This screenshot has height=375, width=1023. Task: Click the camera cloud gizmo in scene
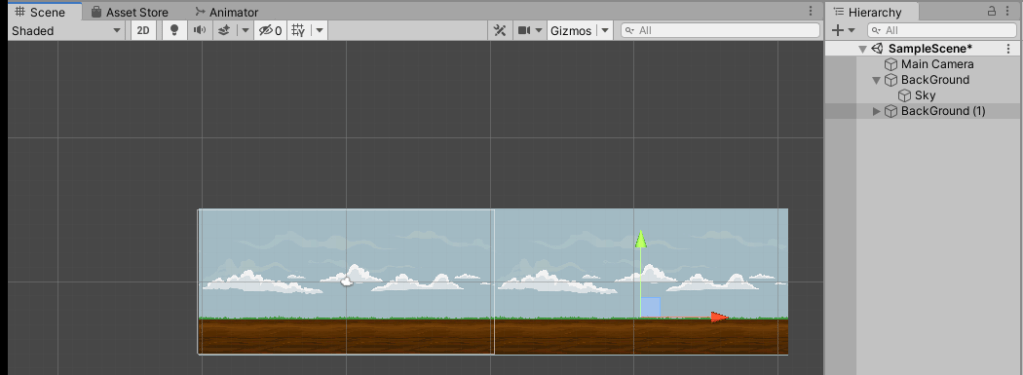tap(347, 282)
